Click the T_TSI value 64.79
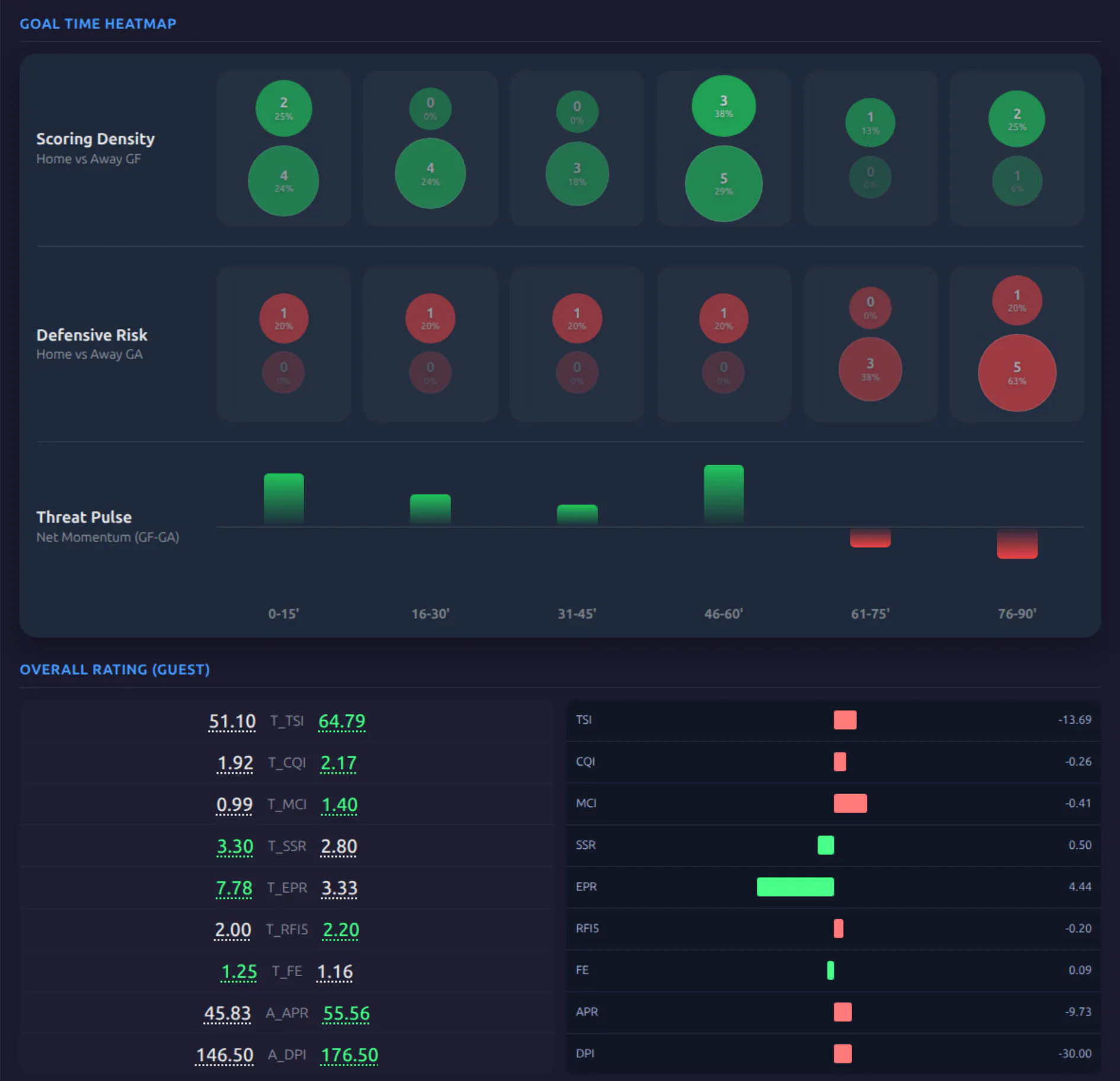The height and width of the screenshot is (1081, 1120). click(342, 721)
